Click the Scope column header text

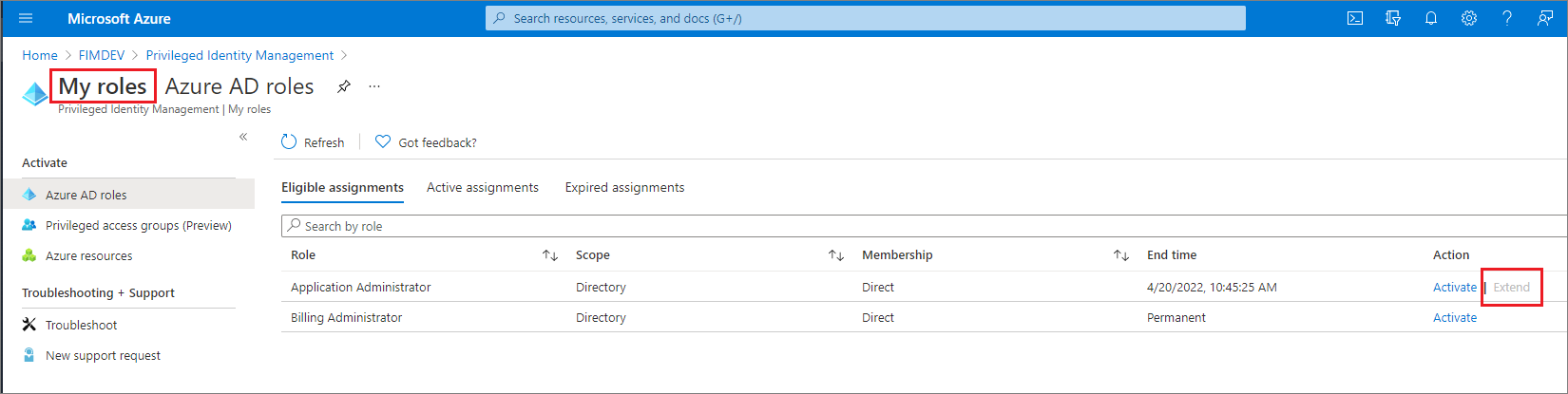point(592,254)
